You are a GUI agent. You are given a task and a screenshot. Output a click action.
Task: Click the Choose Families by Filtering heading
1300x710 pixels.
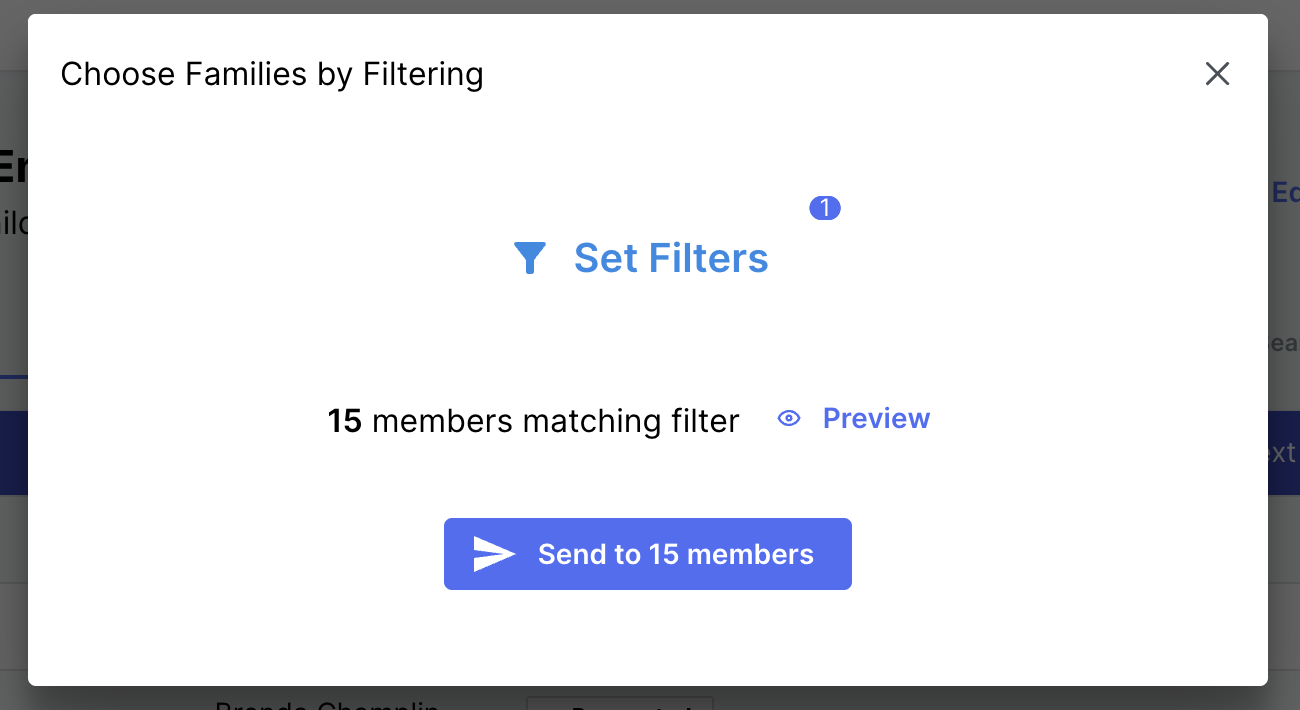pos(272,74)
